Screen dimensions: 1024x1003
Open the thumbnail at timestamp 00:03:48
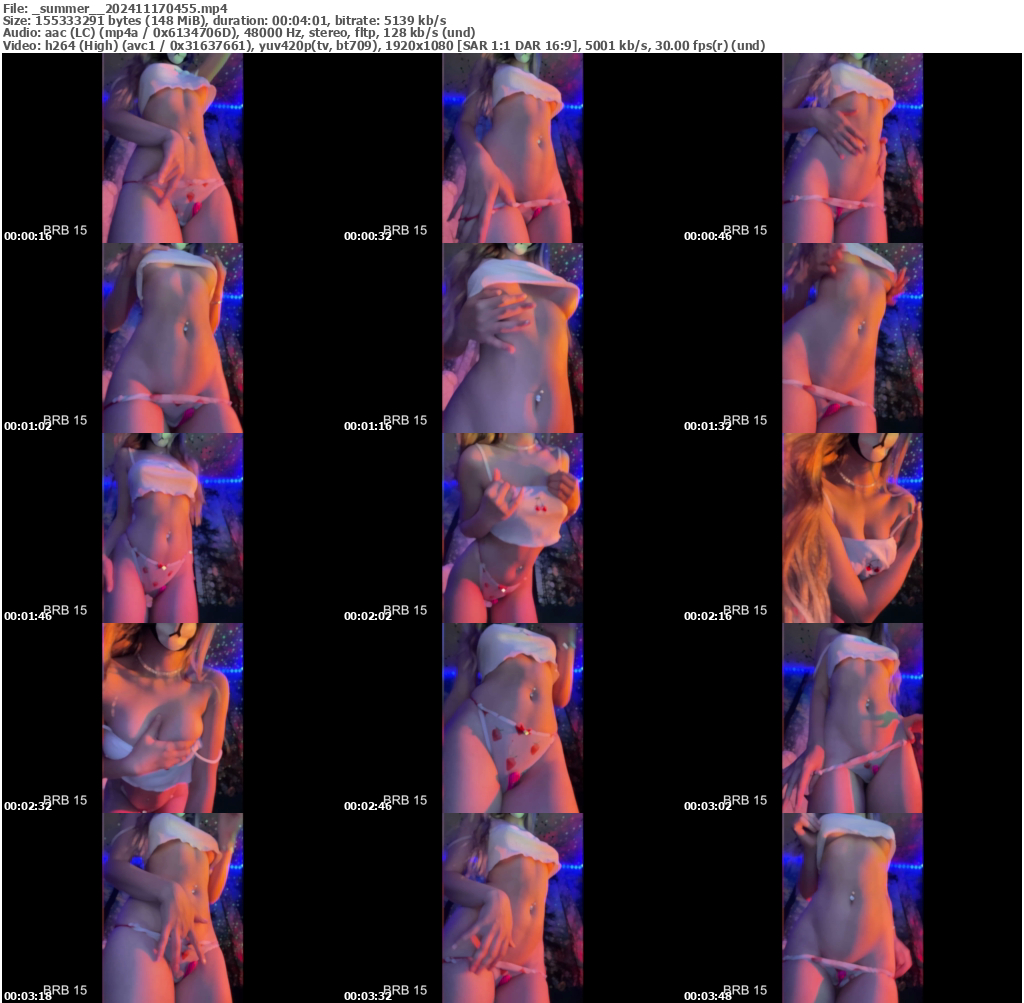(x=852, y=907)
